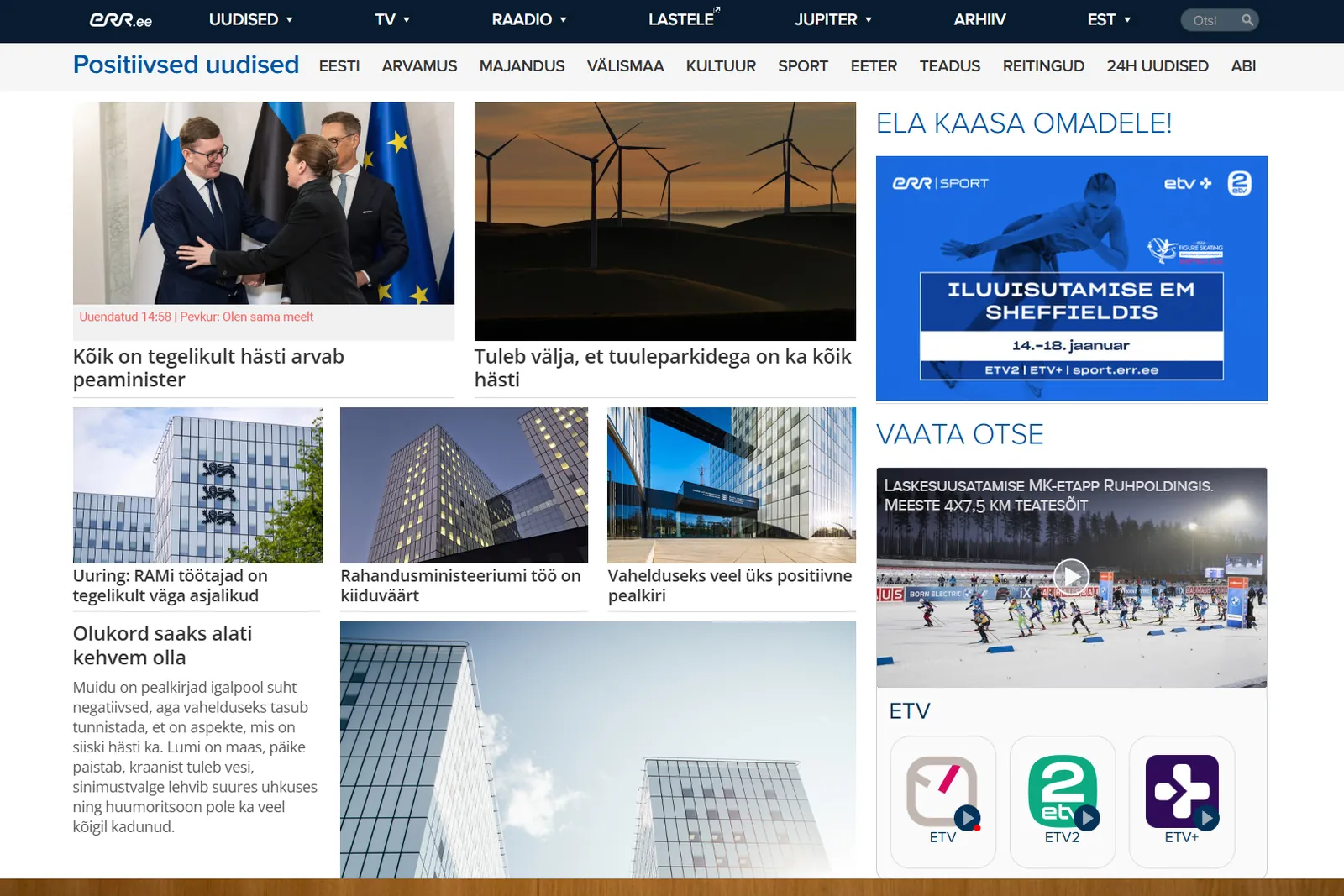This screenshot has width=1344, height=896.
Task: Click the VAATA OTSE heading
Action: coord(959,434)
